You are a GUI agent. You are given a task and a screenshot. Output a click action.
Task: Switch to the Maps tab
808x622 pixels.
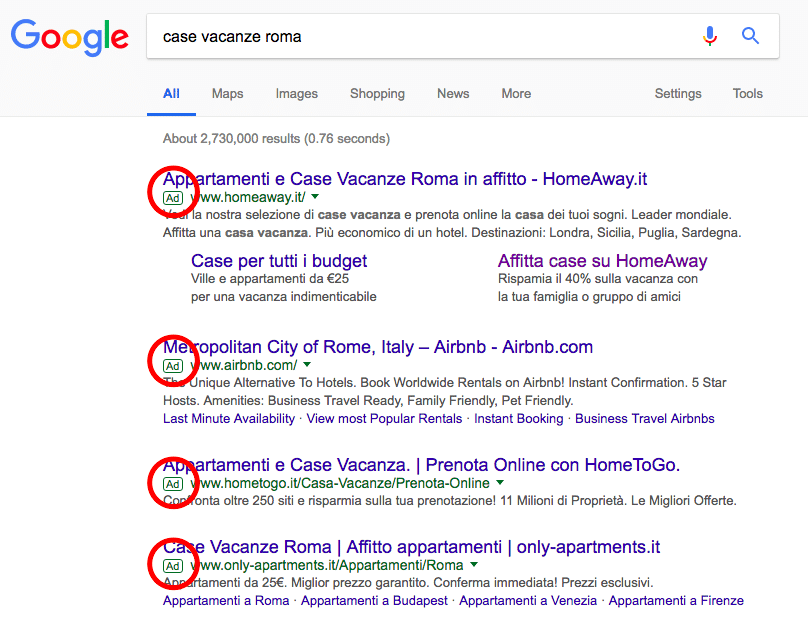227,94
